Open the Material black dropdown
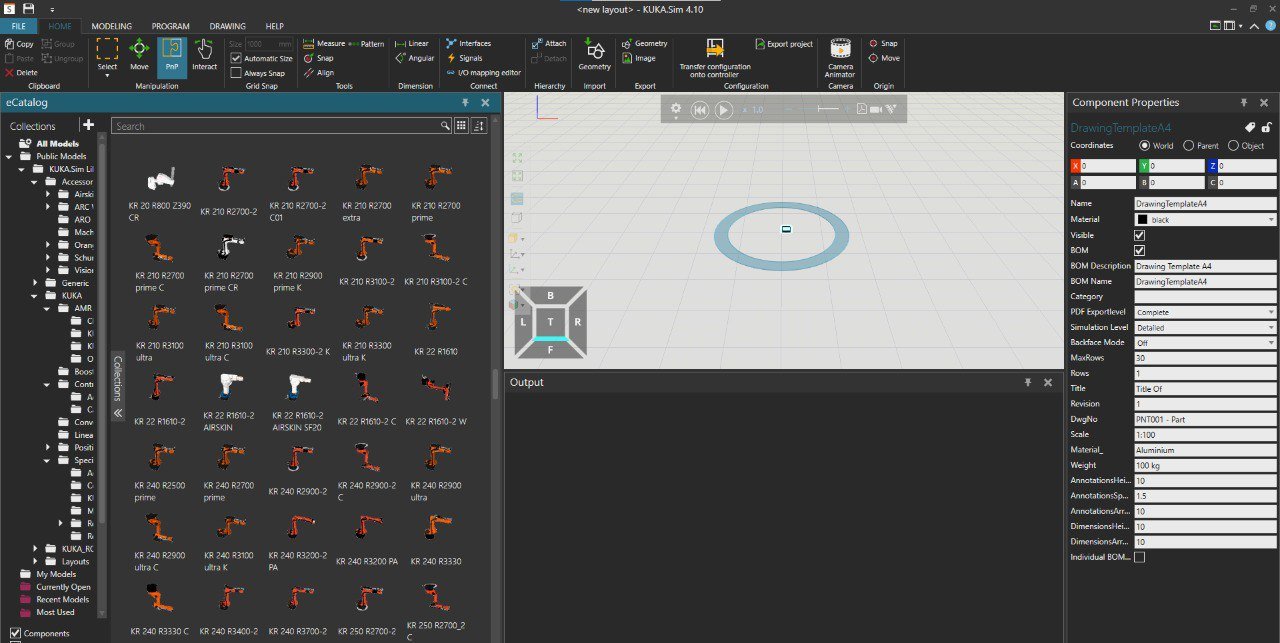Image resolution: width=1280 pixels, height=643 pixels. click(x=1205, y=219)
